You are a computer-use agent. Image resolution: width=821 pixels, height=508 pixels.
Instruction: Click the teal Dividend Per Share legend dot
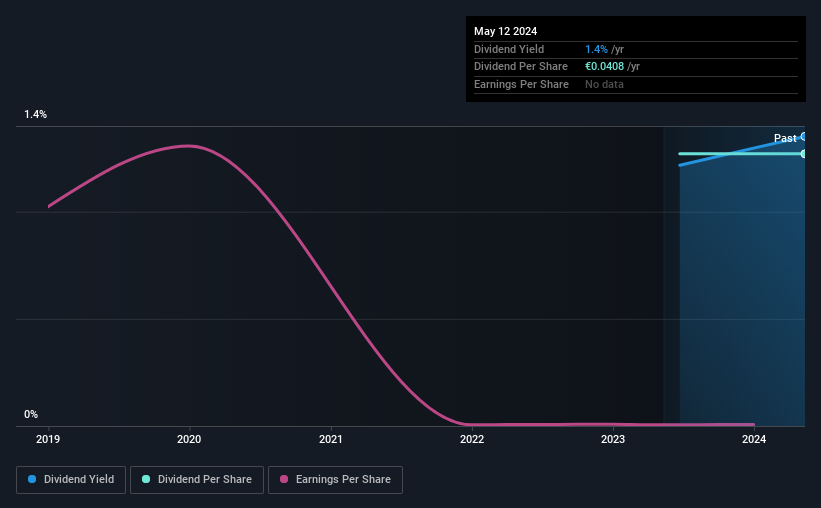146,479
